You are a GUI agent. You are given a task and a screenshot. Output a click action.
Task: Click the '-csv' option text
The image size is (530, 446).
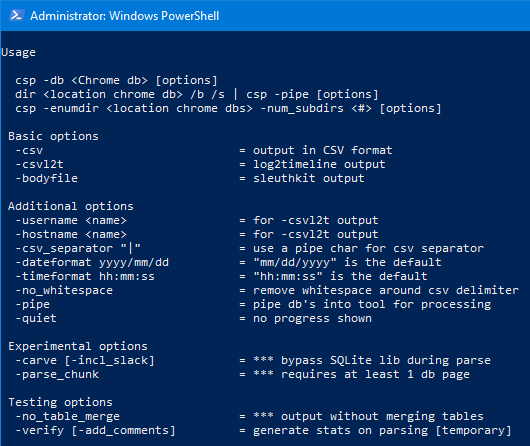[29, 150]
